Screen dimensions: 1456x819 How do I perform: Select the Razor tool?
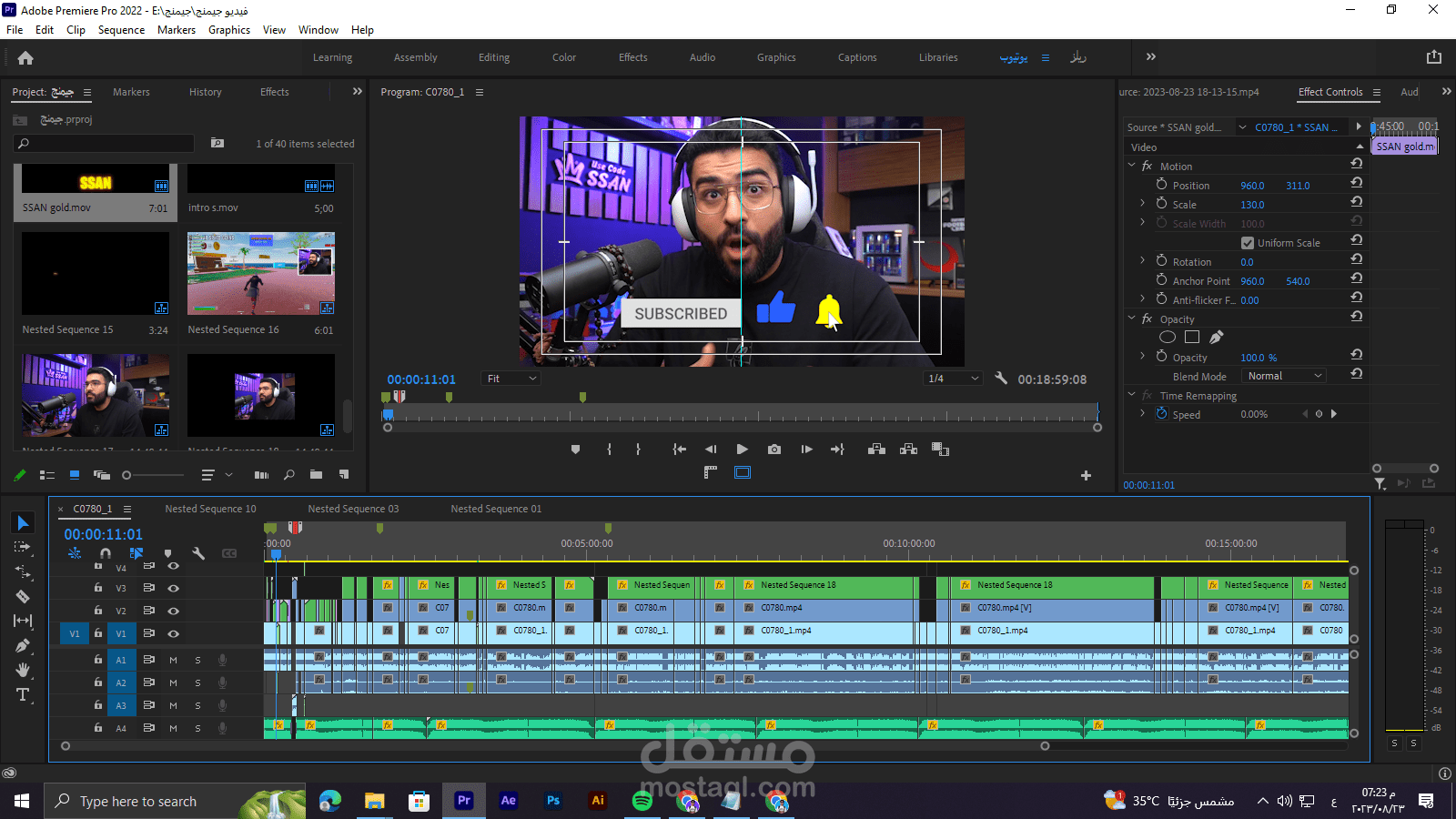click(x=23, y=596)
